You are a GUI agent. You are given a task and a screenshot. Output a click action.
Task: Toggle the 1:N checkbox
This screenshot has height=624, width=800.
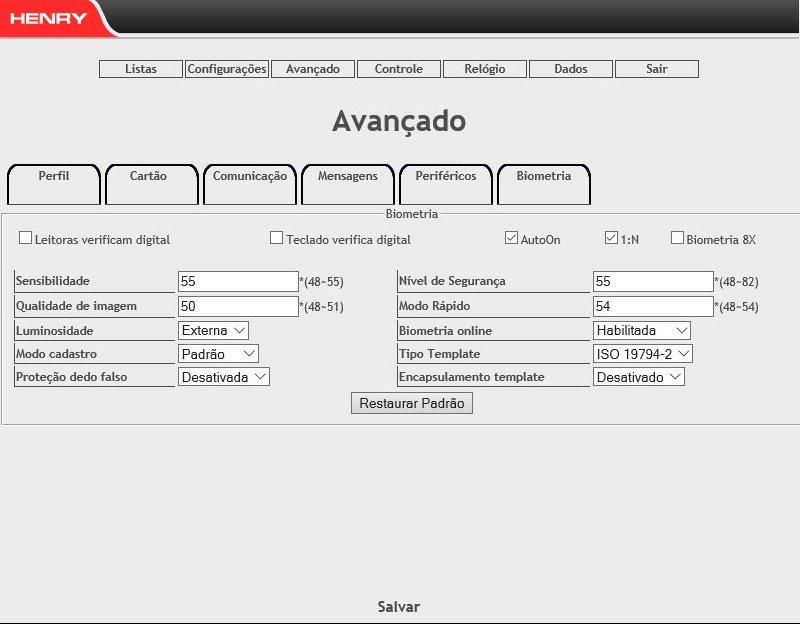[612, 239]
